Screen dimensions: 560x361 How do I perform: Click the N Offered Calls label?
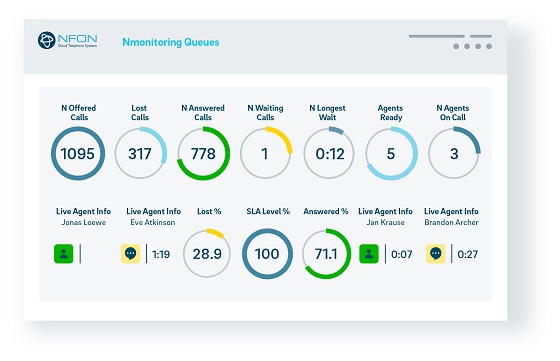(79, 112)
